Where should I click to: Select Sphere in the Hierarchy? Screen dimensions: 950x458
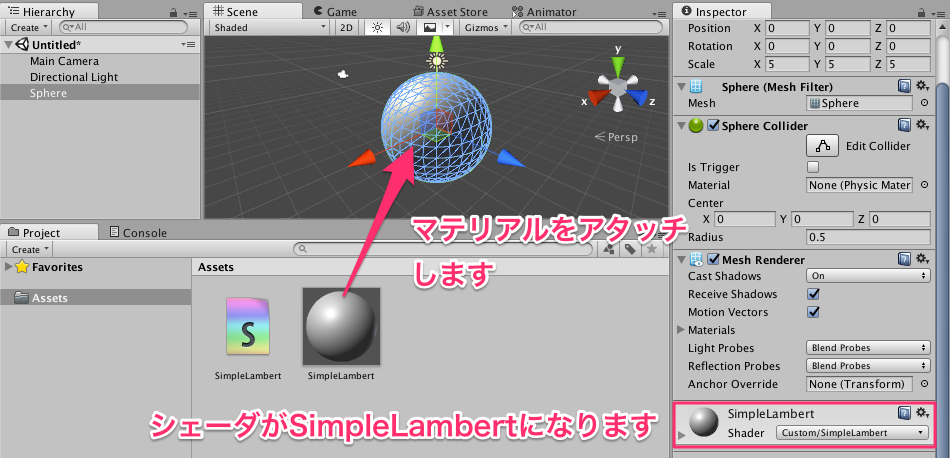(x=100, y=93)
